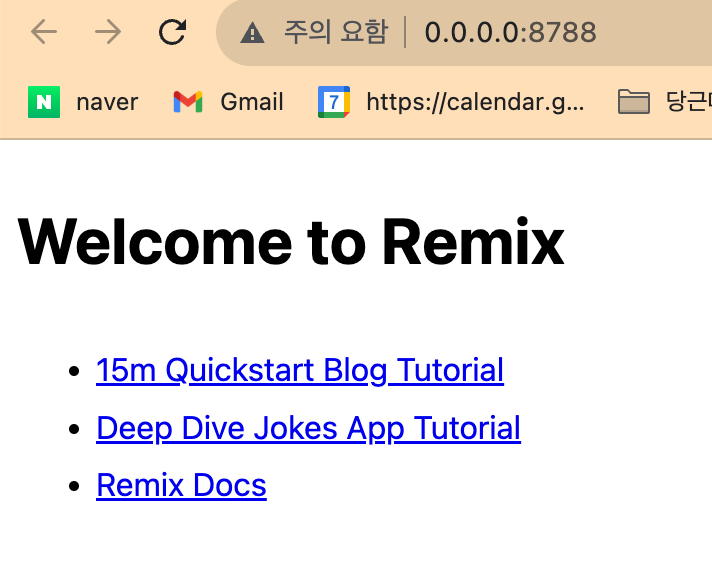Open the 당근 bookmarks folder

pos(664,102)
